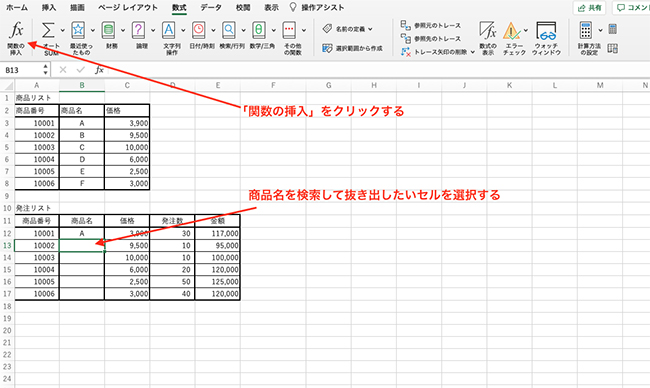Image resolution: width=650 pixels, height=388 pixels.
Task: Click 選択範囲から作成 in the ribbon
Action: (x=353, y=48)
